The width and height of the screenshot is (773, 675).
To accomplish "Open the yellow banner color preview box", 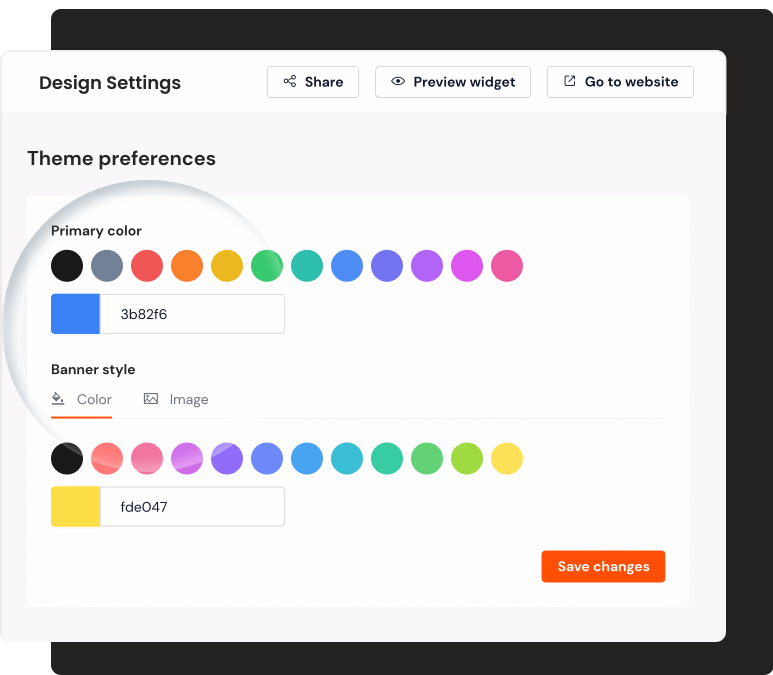I will (76, 507).
